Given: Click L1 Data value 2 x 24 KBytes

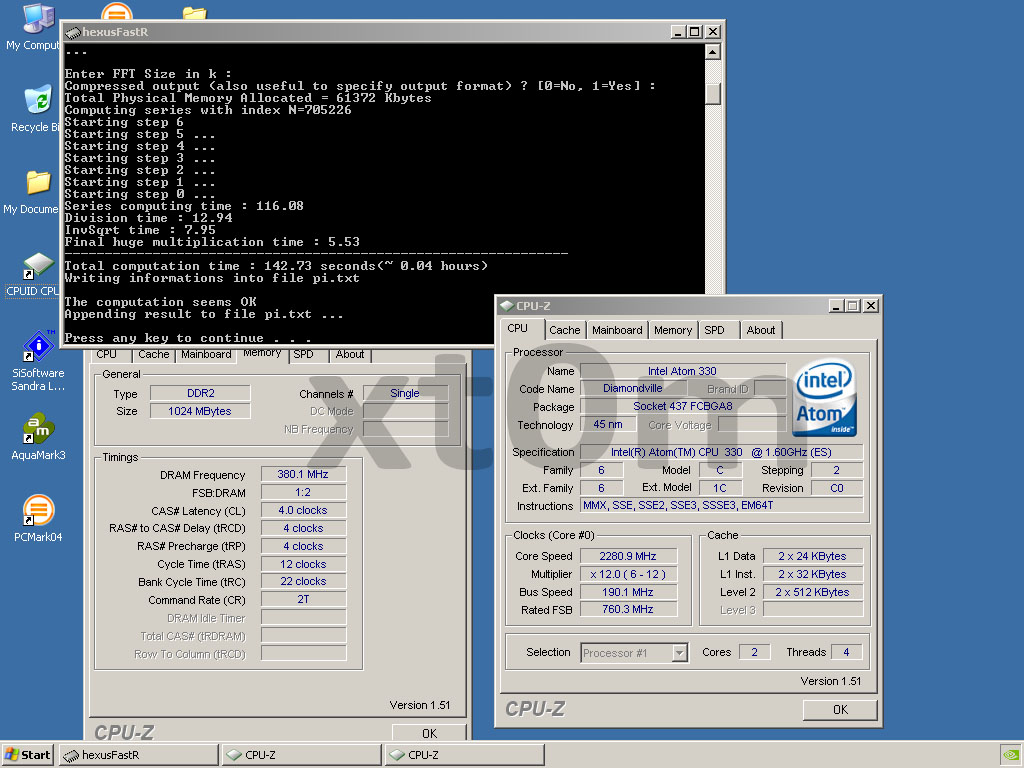Looking at the screenshot, I should (x=812, y=556).
